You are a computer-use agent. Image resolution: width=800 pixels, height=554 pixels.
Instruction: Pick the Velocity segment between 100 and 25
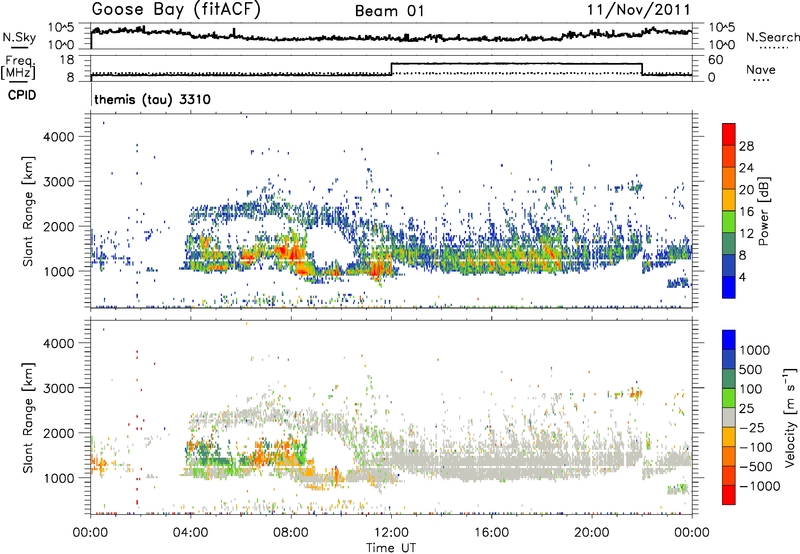[x=729, y=398]
